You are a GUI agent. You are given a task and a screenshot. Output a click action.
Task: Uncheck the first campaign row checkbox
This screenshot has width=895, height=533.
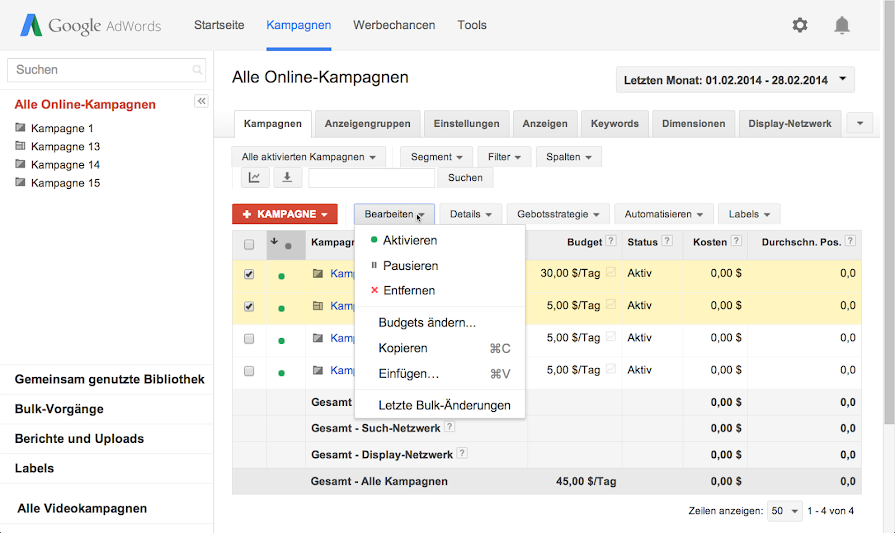tap(249, 274)
